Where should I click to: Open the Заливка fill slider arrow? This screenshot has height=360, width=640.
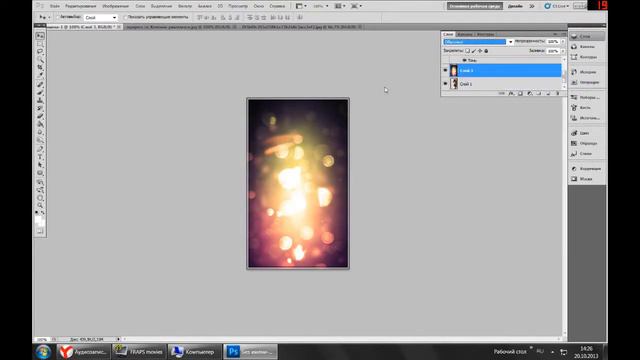(x=563, y=51)
